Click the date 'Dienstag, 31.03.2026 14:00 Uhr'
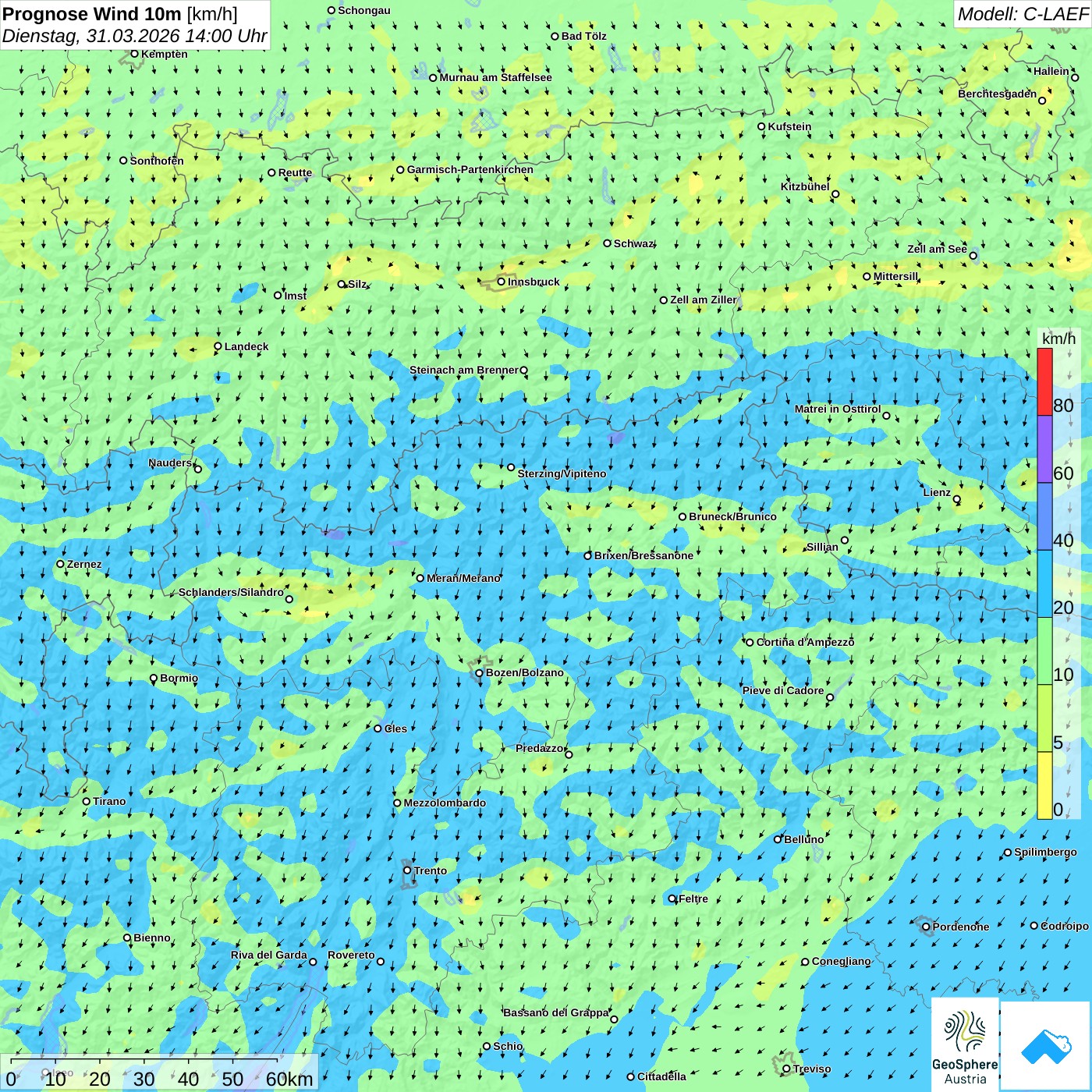 click(x=134, y=36)
